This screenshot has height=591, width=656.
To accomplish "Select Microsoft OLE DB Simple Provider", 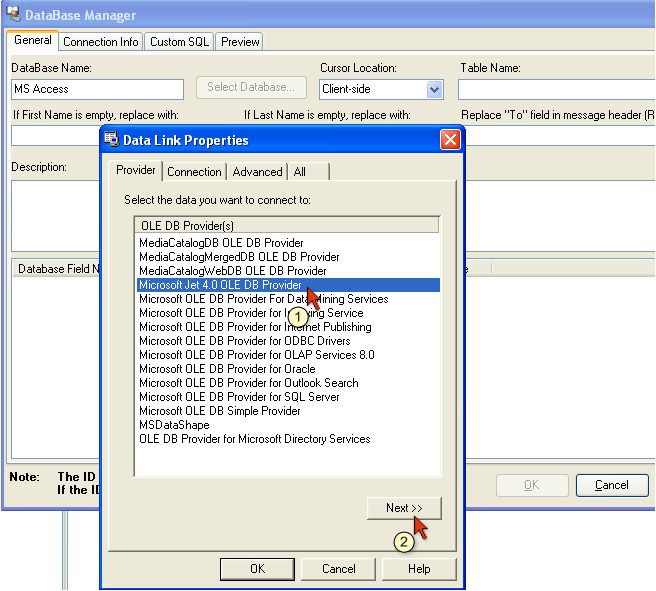I will point(288,411).
